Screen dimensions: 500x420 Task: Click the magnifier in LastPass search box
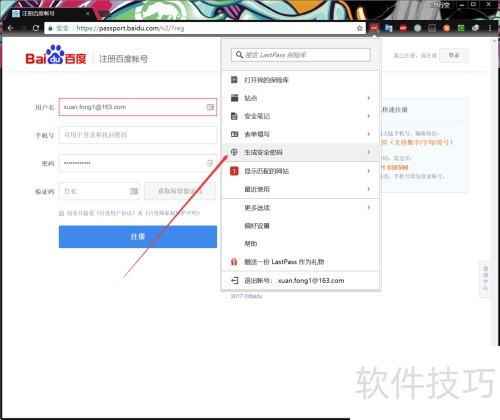[239, 55]
